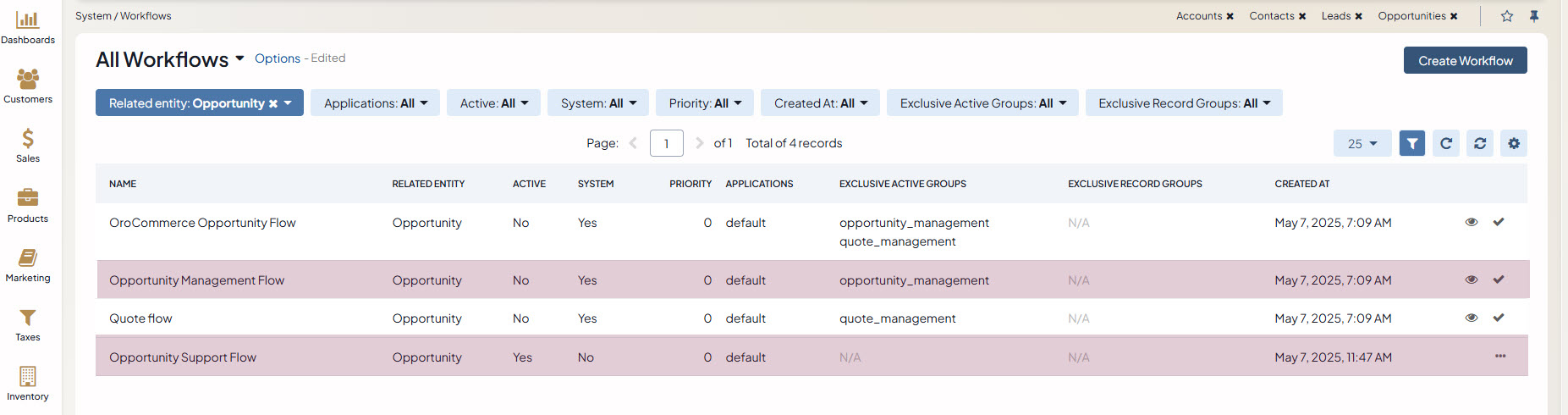Click the Create Workflow button

pos(1465,60)
